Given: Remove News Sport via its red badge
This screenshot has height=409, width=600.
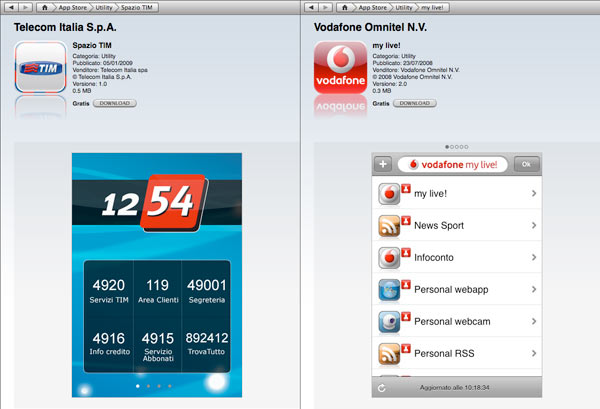Looking at the screenshot, I should (x=406, y=220).
